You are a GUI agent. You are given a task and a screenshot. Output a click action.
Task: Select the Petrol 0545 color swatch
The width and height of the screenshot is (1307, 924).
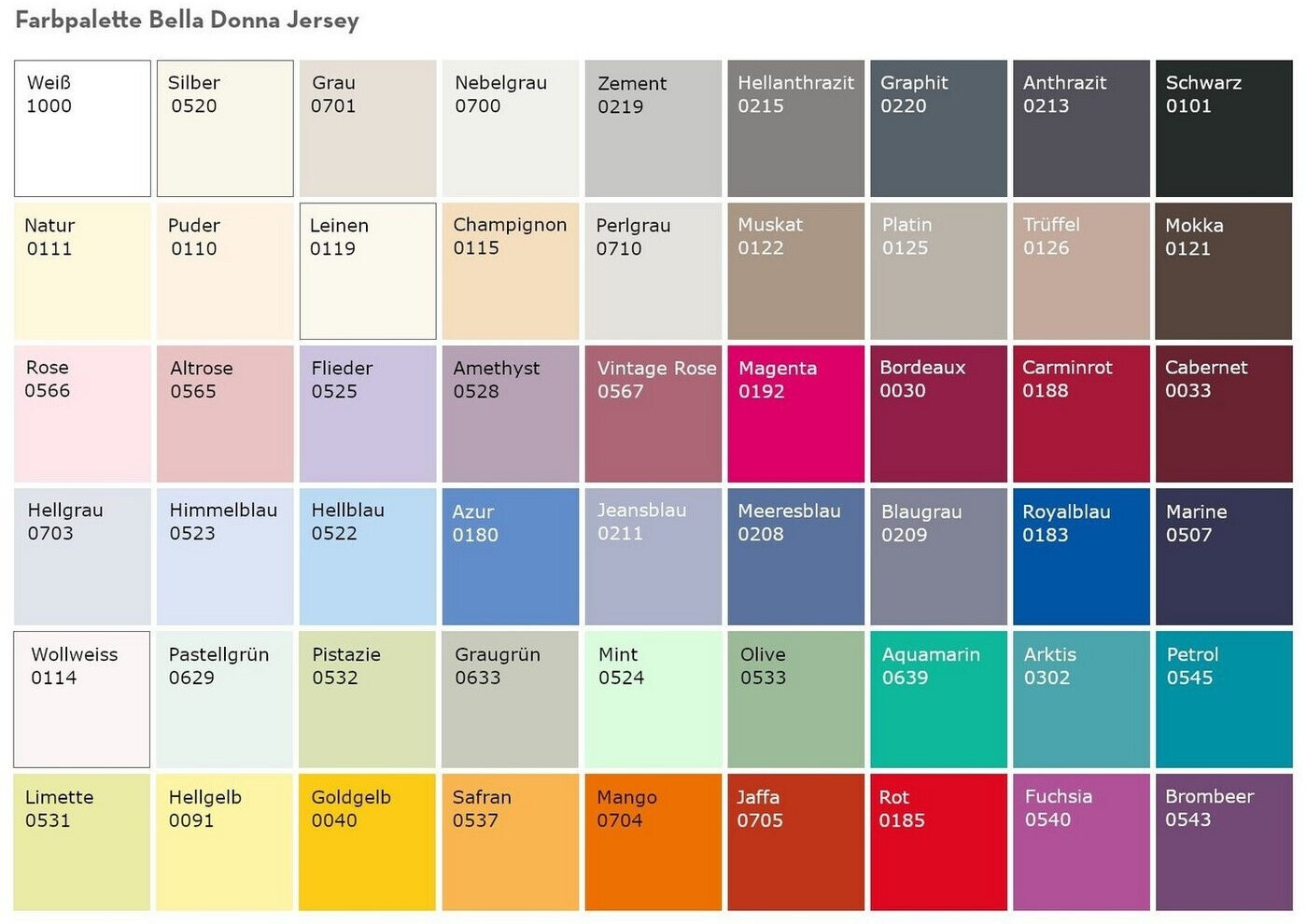pyautogui.click(x=1224, y=699)
